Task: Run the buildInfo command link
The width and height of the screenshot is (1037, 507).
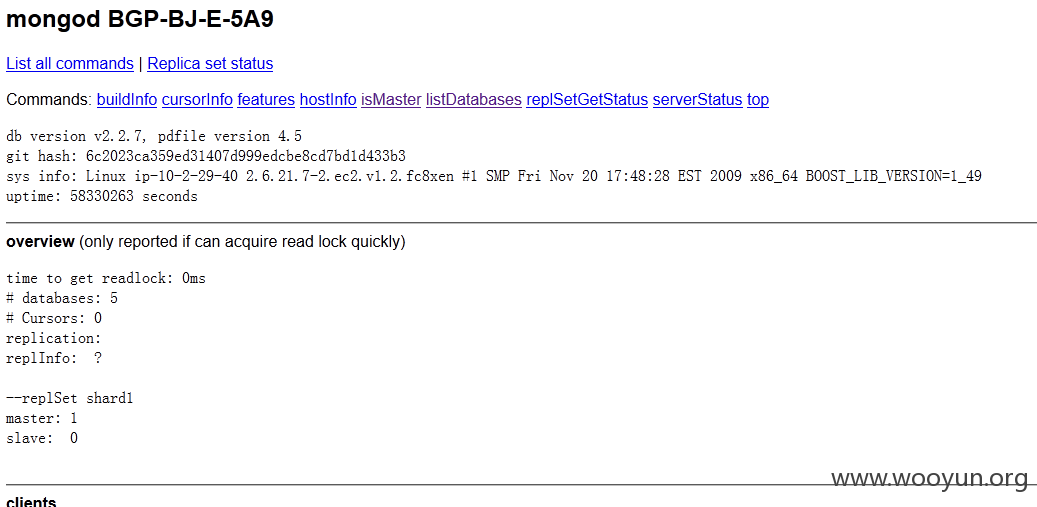Action: pos(126,99)
